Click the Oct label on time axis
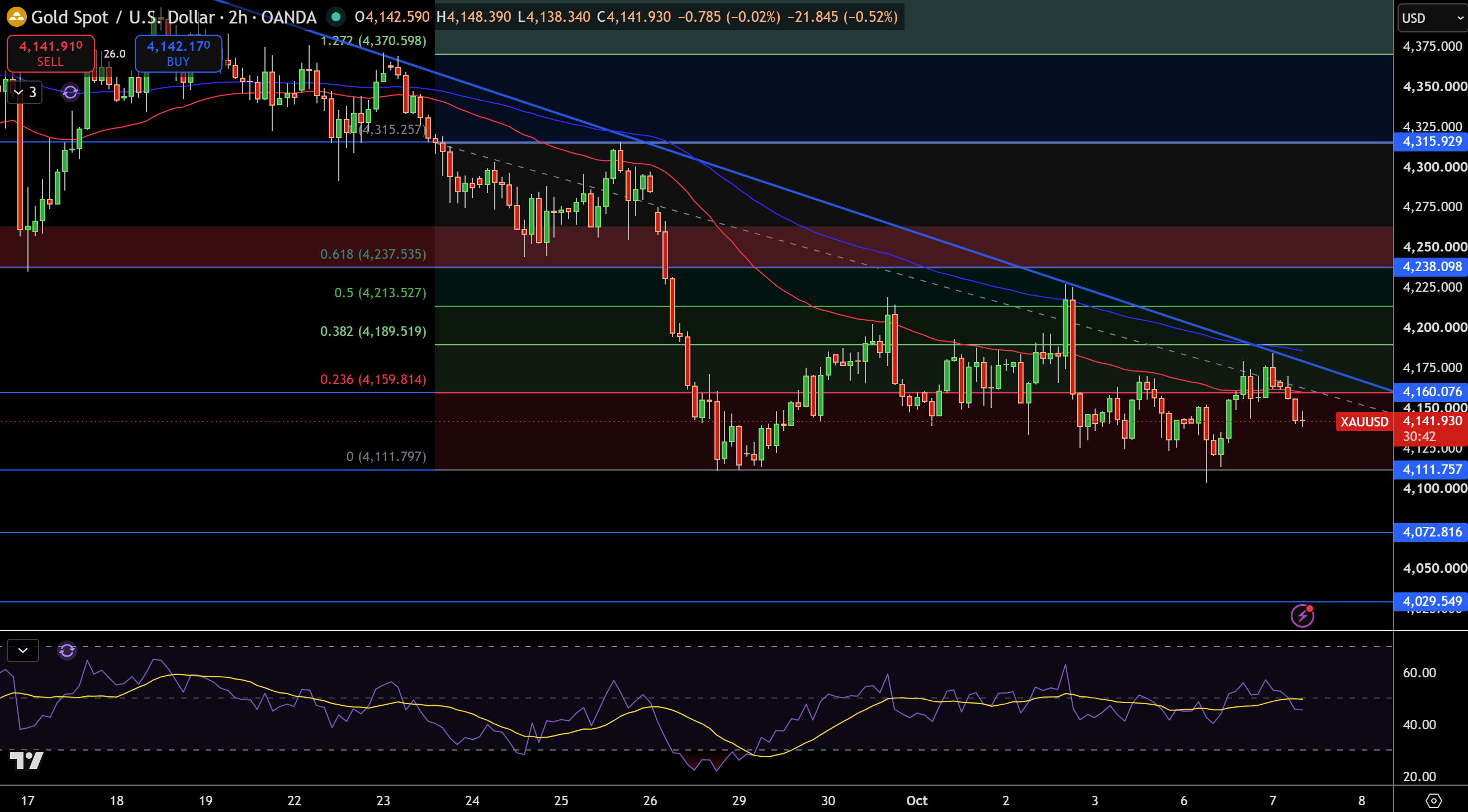The height and width of the screenshot is (812, 1468). [916, 801]
